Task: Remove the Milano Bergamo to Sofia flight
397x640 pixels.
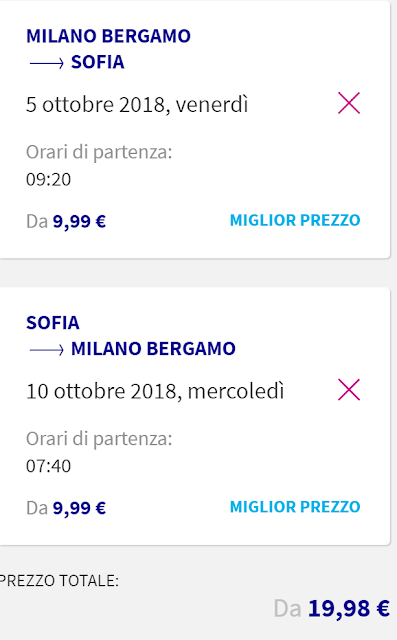Action: [349, 103]
